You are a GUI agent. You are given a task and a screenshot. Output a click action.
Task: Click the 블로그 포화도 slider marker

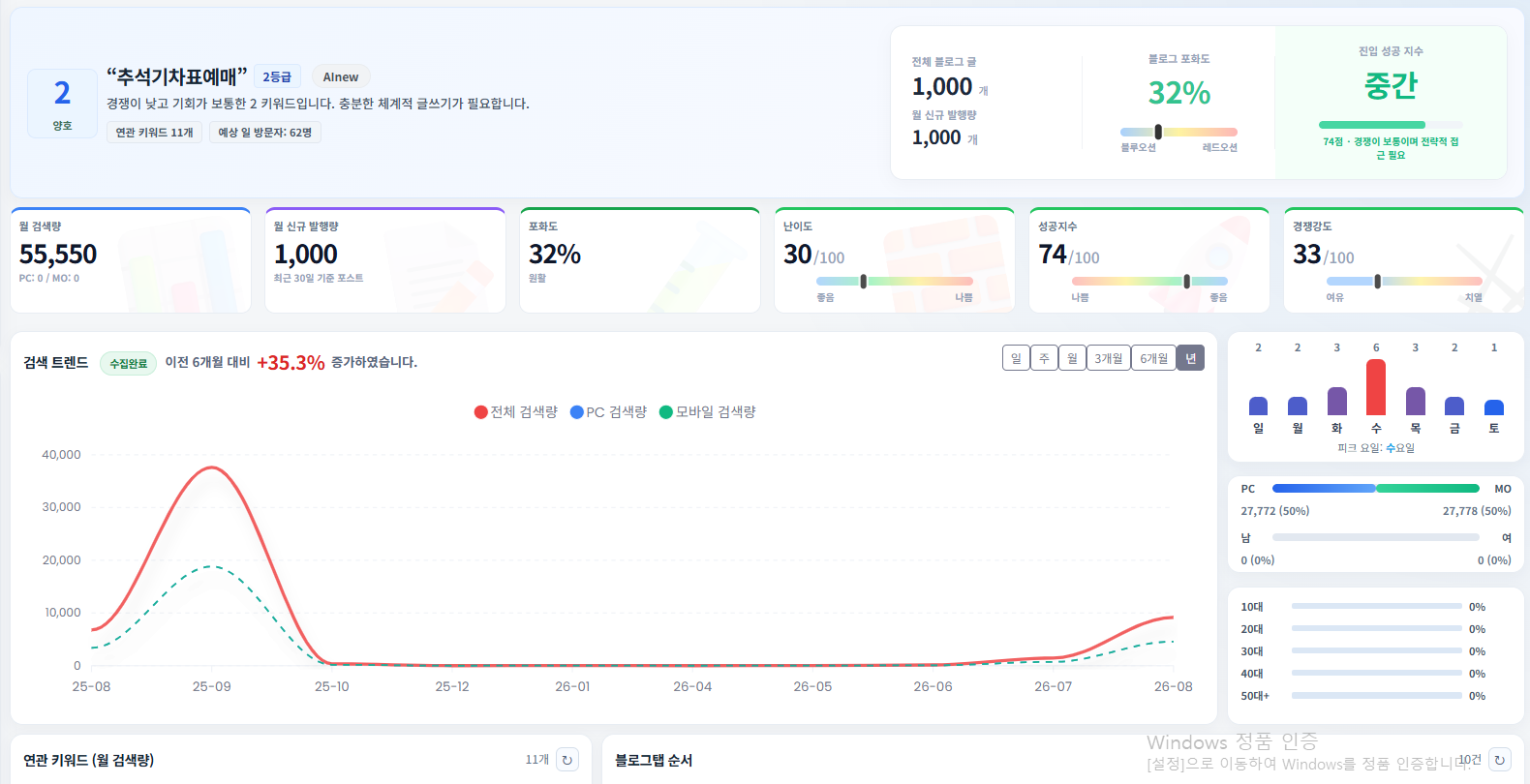click(x=1158, y=132)
